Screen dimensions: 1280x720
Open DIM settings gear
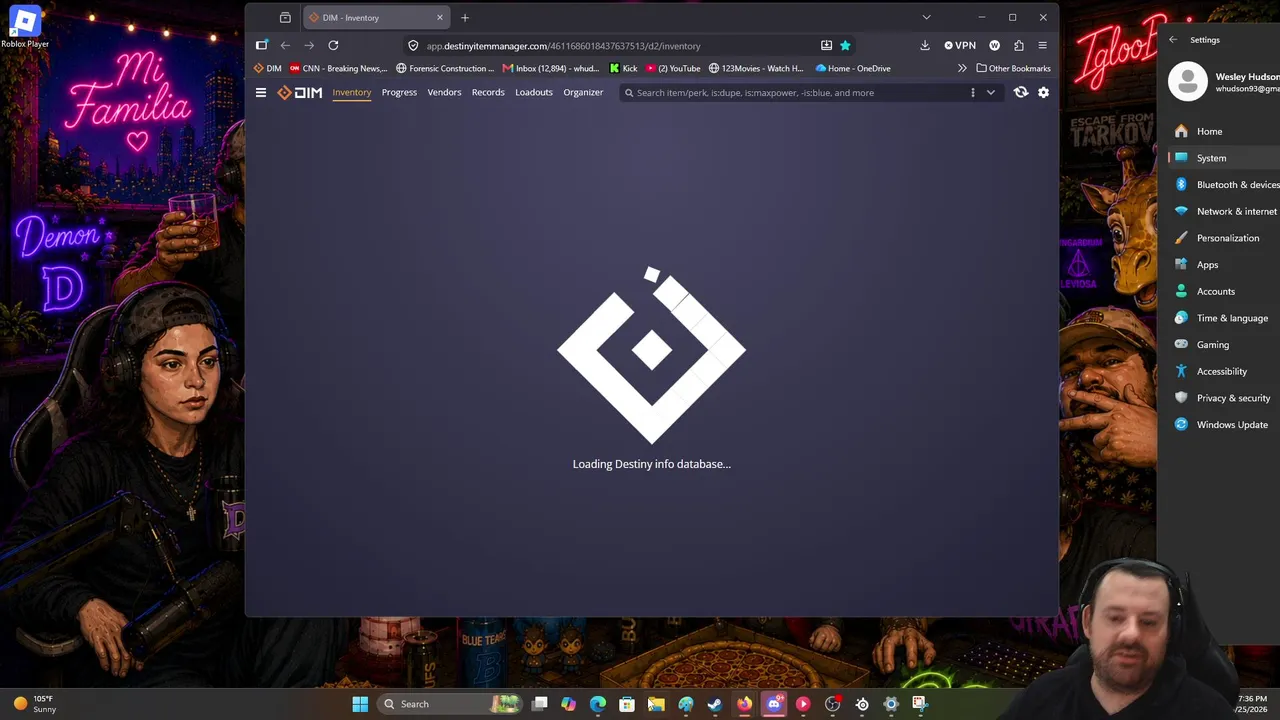click(x=1043, y=93)
